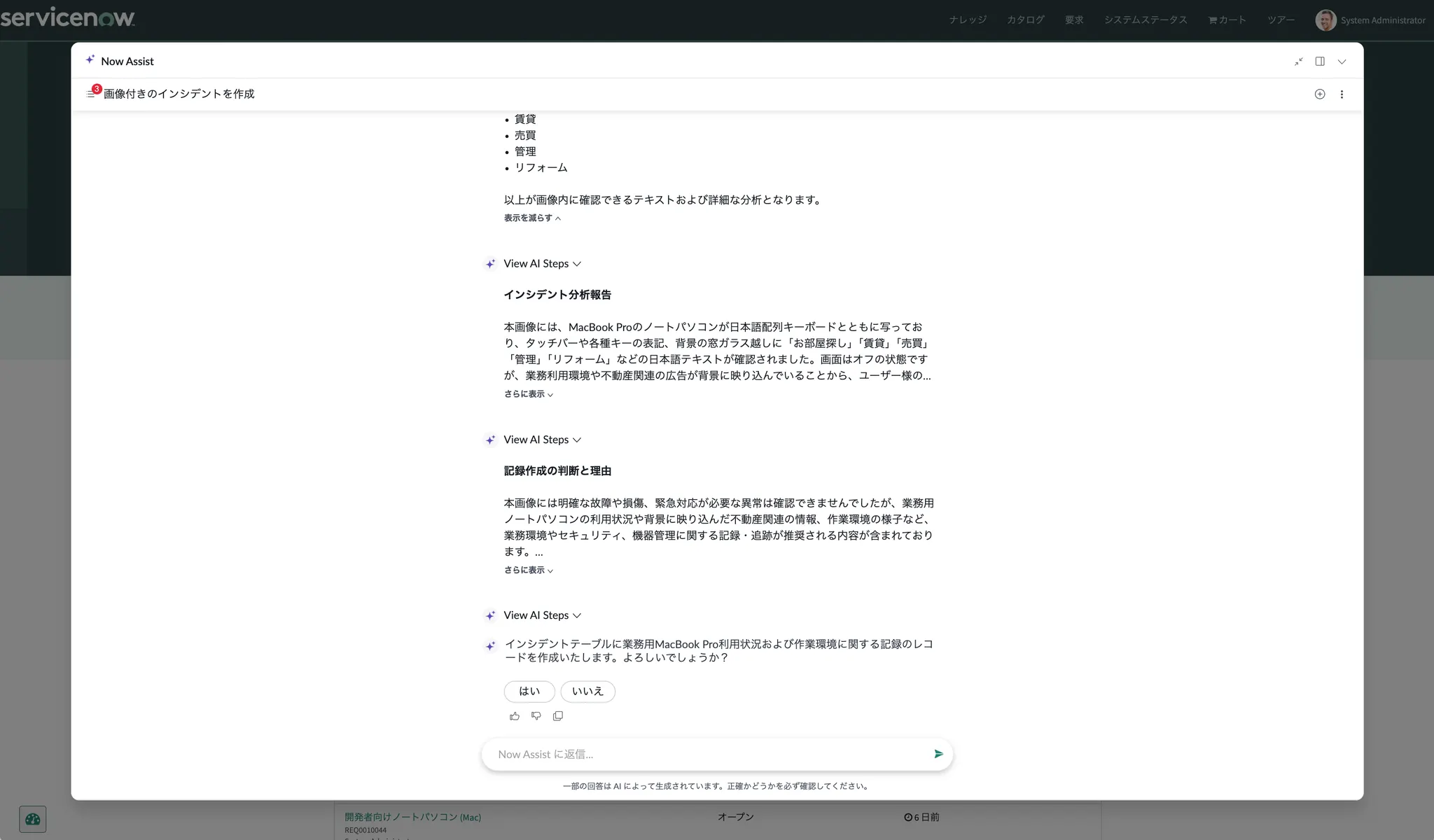The image size is (1434, 840).
Task: Collapse Now Assist with chevron down
Action: click(1342, 62)
